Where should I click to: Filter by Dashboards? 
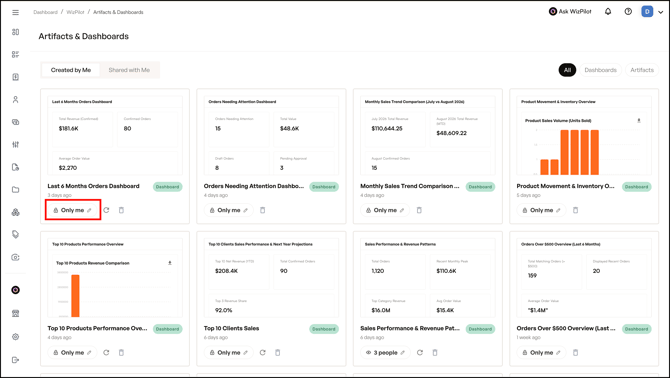tap(600, 70)
